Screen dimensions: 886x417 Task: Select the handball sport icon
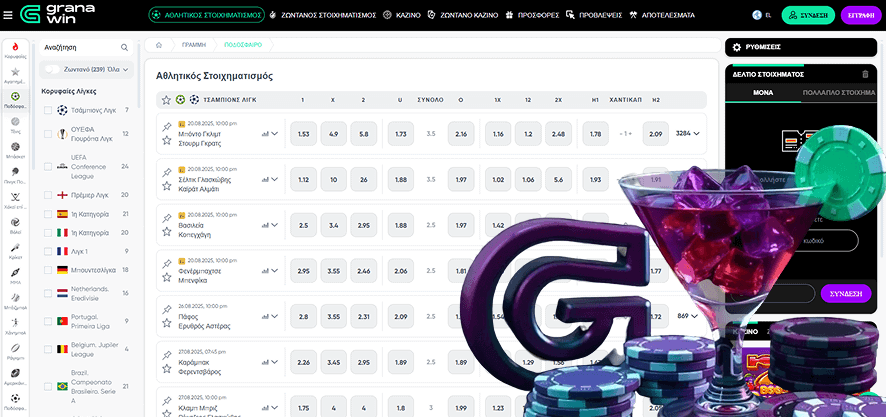click(x=15, y=323)
